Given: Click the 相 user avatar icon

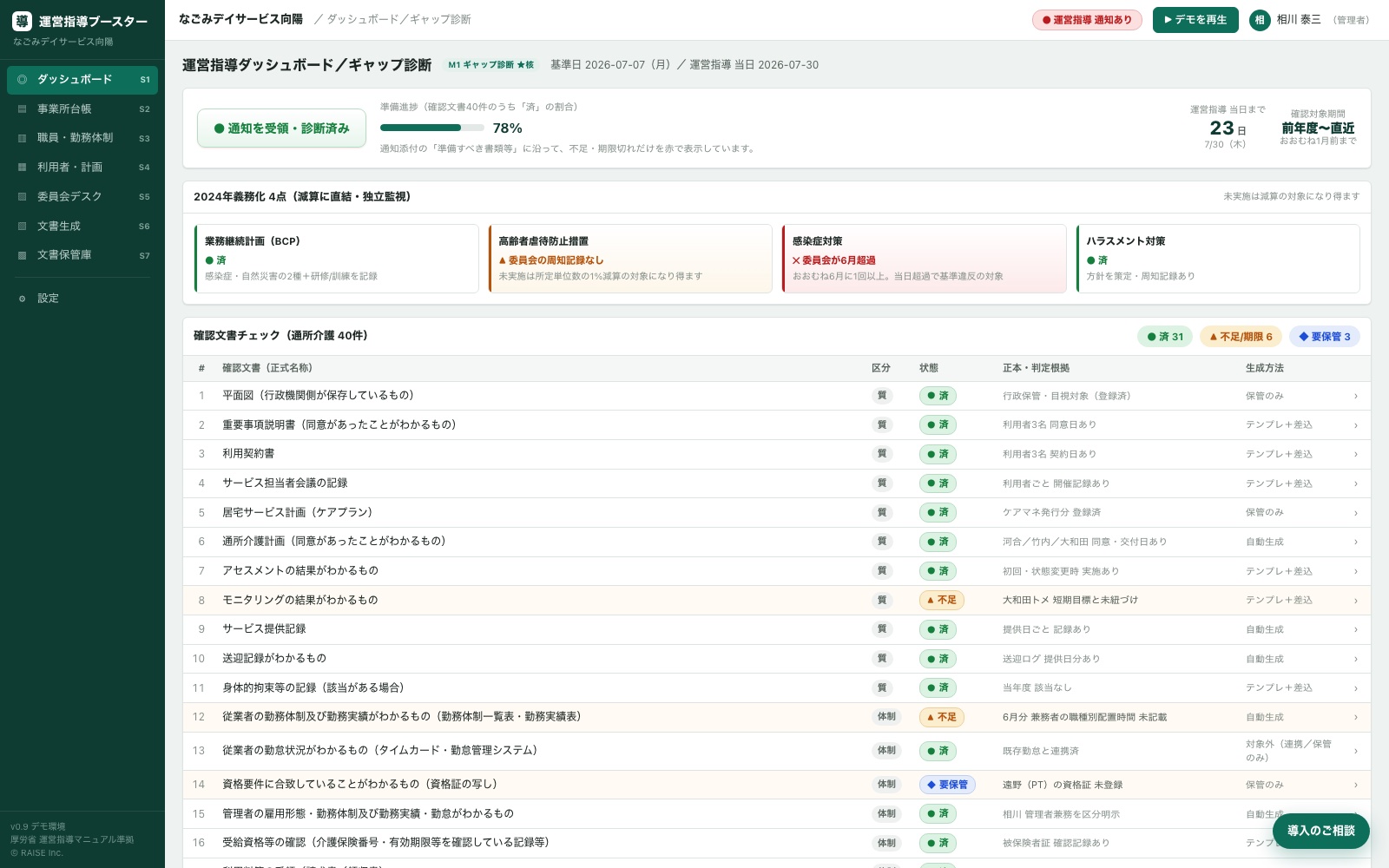Looking at the screenshot, I should [x=1260, y=20].
